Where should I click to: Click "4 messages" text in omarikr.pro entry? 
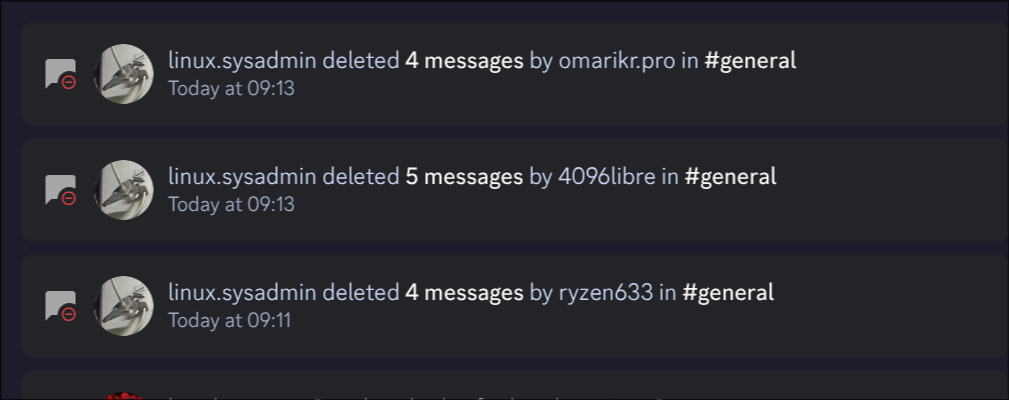tap(464, 61)
